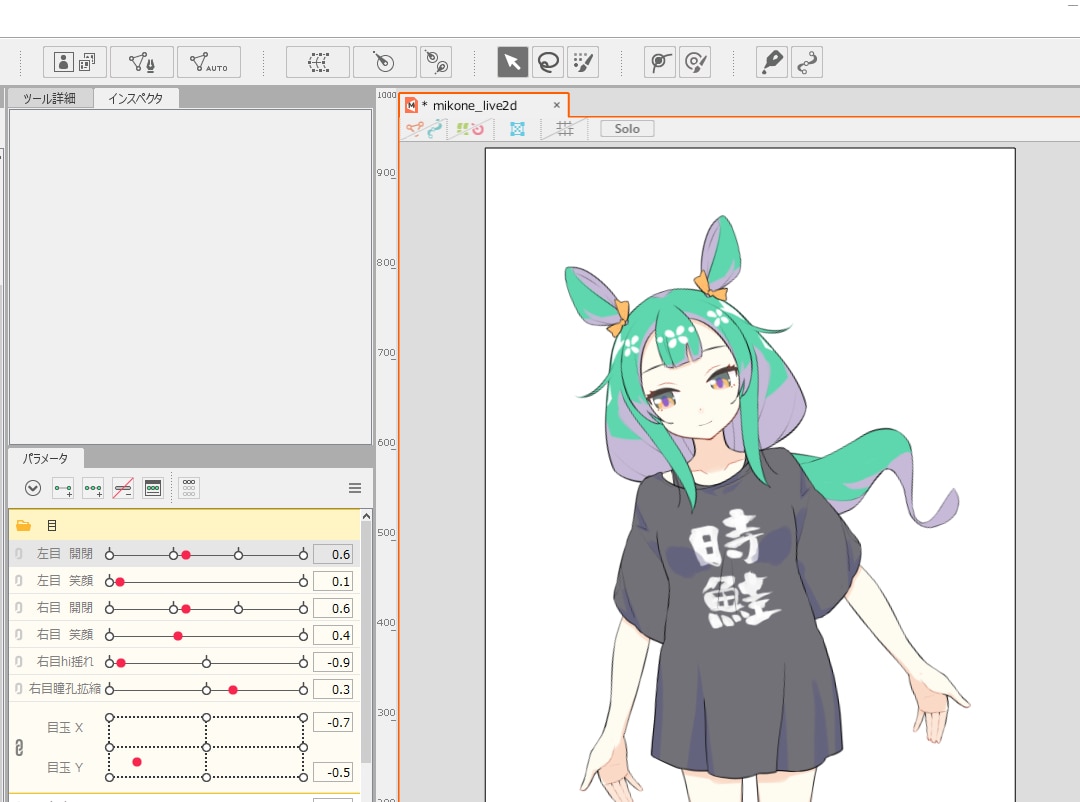Viewport: 1080px width, 802px height.
Task: Click the Solo button
Action: [x=627, y=129]
